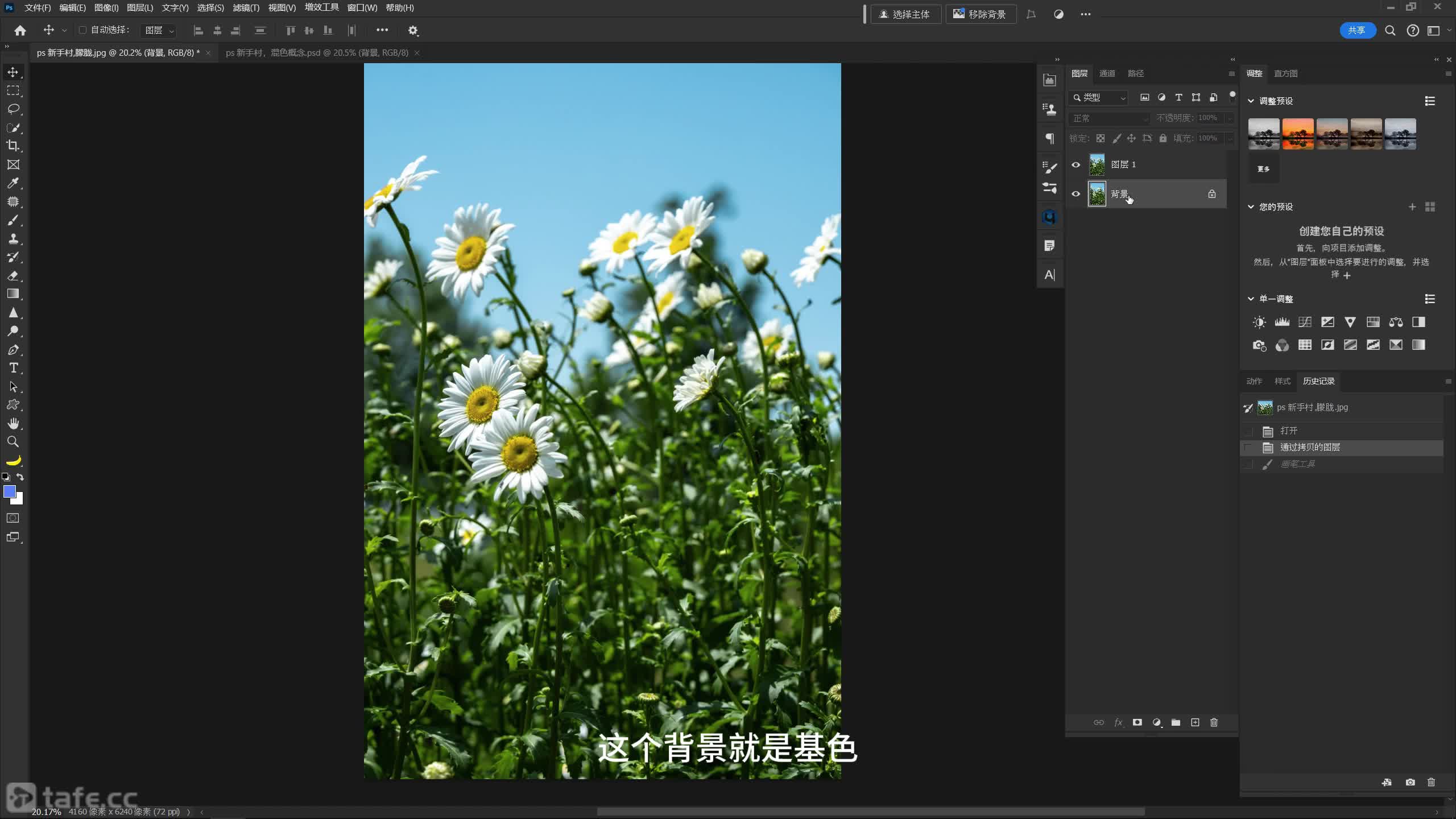
Task: Toggle visibility of the 背景 layer
Action: coord(1076,194)
